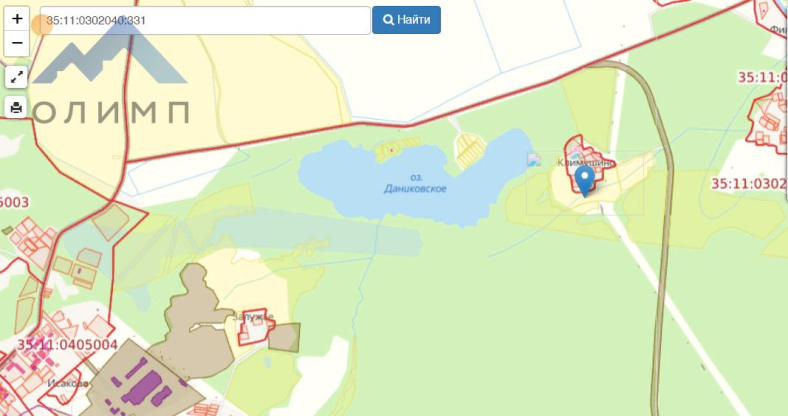The width and height of the screenshot is (788, 416).
Task: Click the red-outlined Залужье parcel
Action: click(x=255, y=327)
